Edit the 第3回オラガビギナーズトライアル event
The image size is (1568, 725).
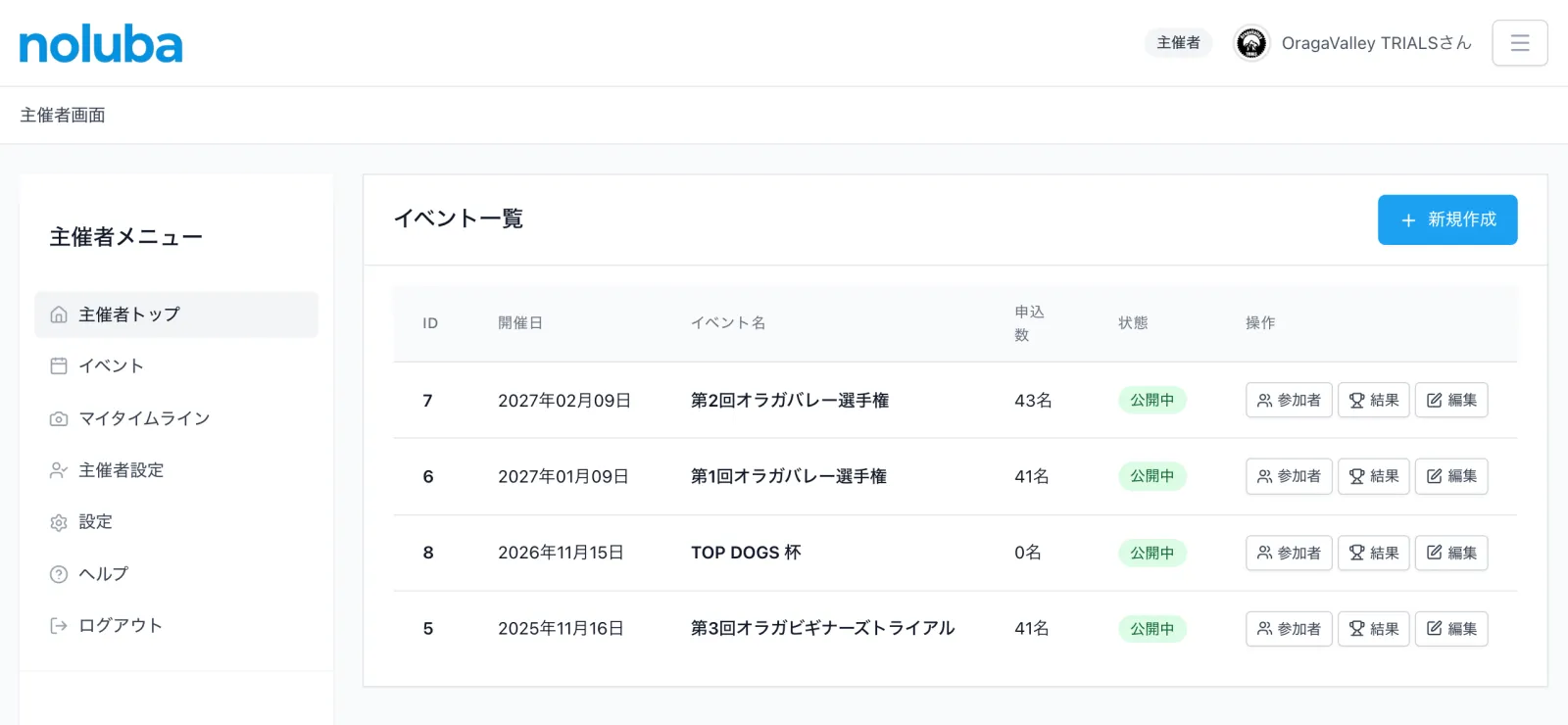click(1451, 629)
